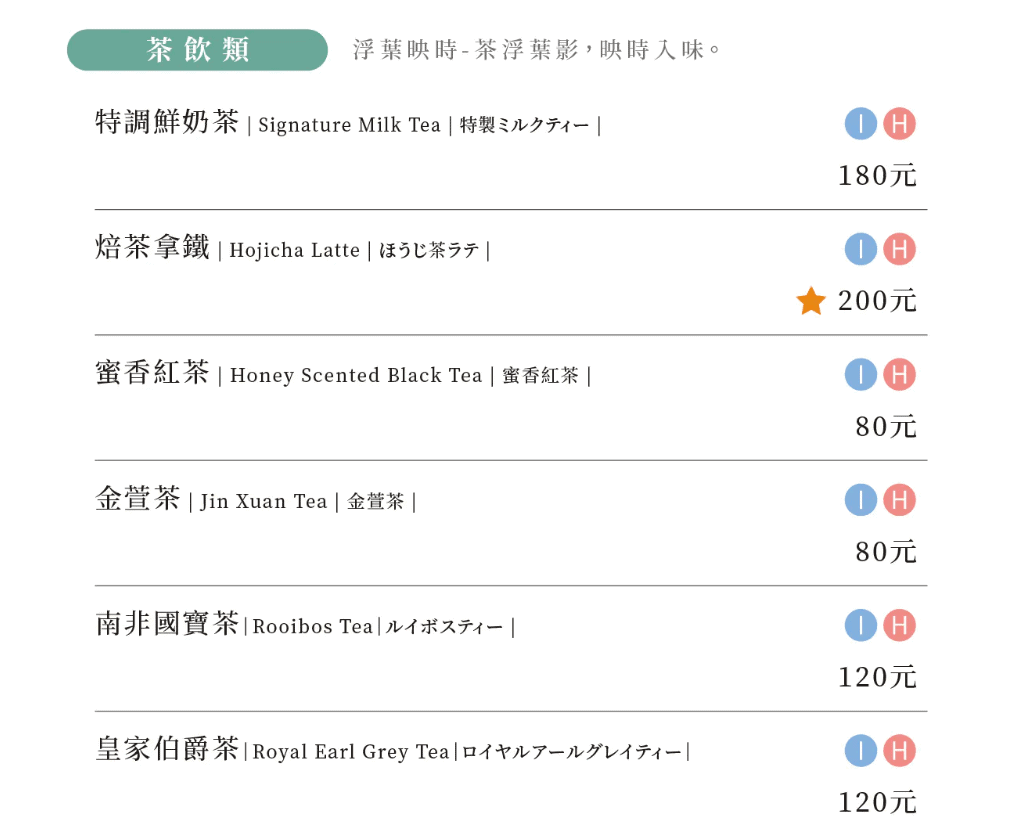1032x817 pixels.
Task: Click the orange star beside 200元
Action: pyautogui.click(x=811, y=301)
